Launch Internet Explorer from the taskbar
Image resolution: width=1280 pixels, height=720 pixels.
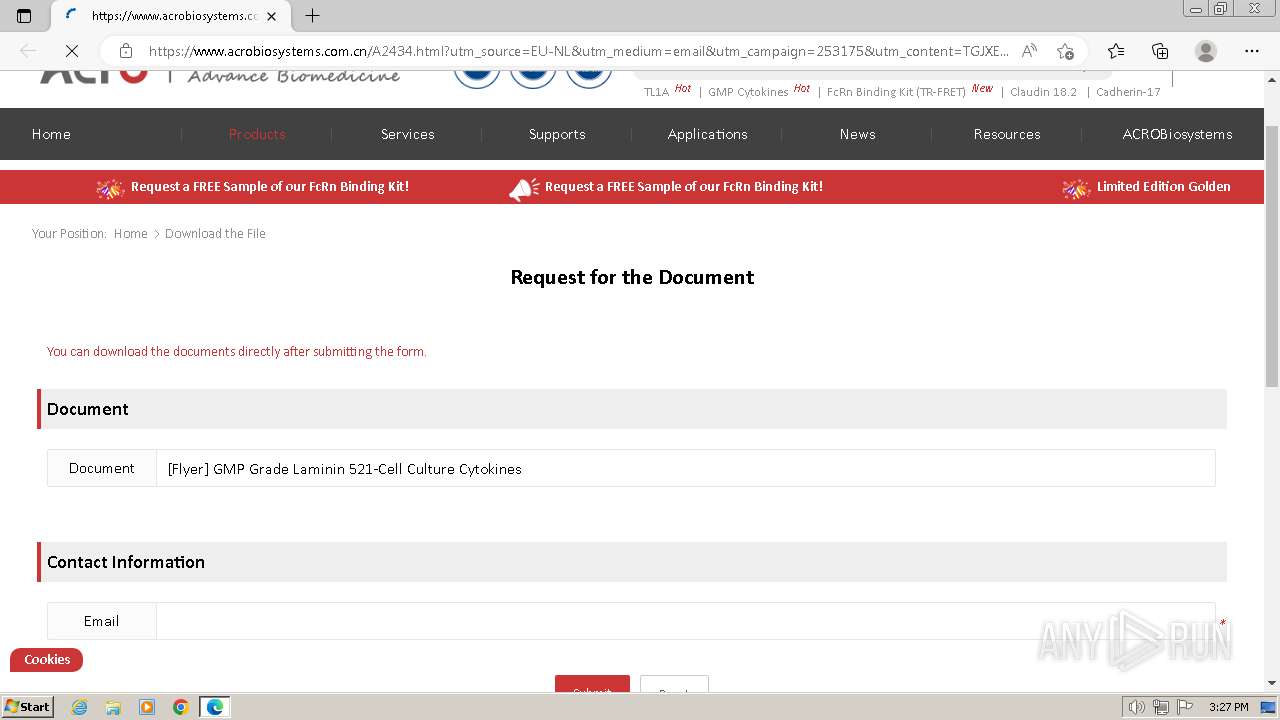(x=79, y=707)
